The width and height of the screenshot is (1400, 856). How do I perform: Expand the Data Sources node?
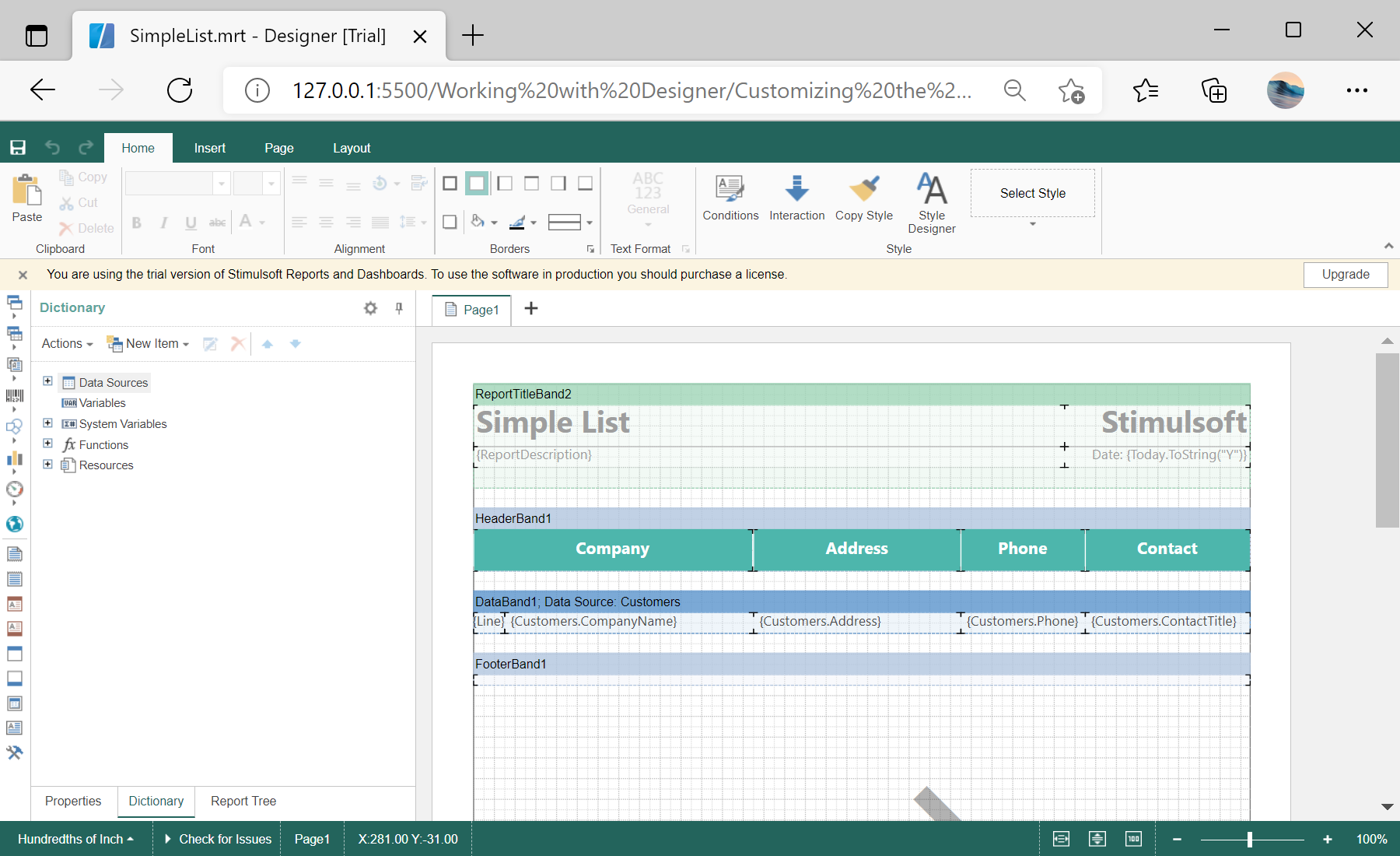(47, 381)
